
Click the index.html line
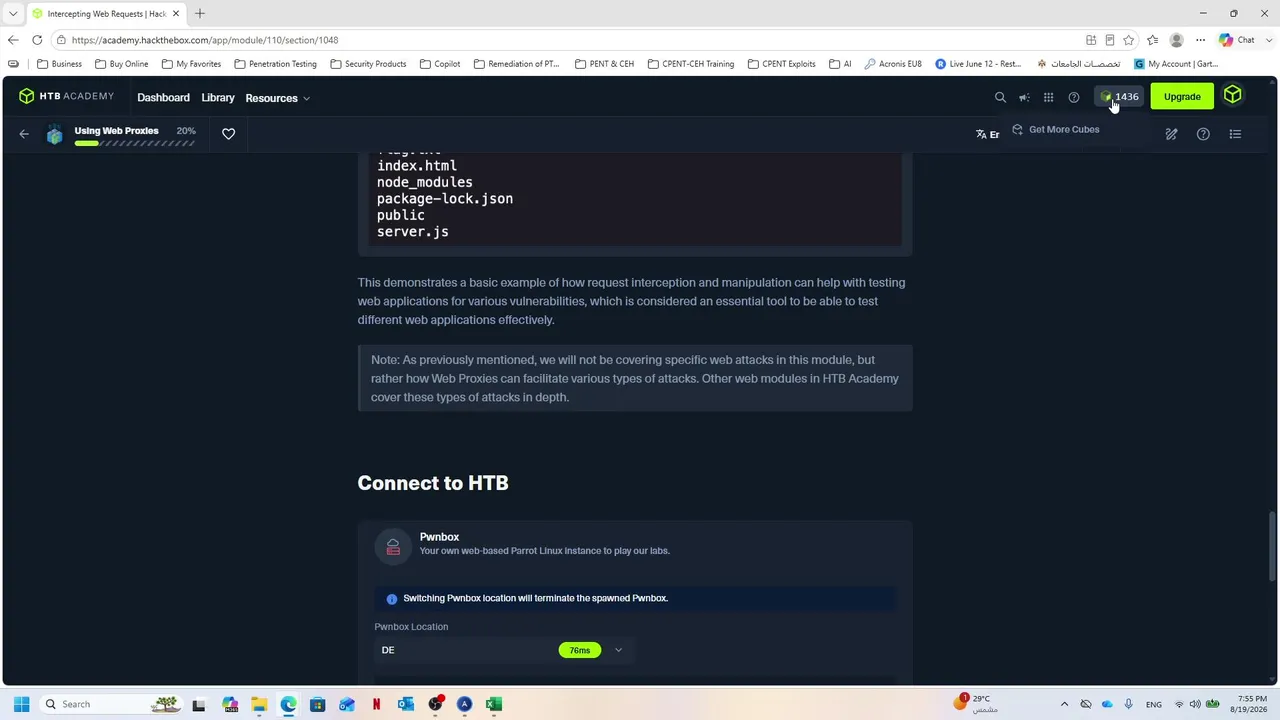click(417, 166)
